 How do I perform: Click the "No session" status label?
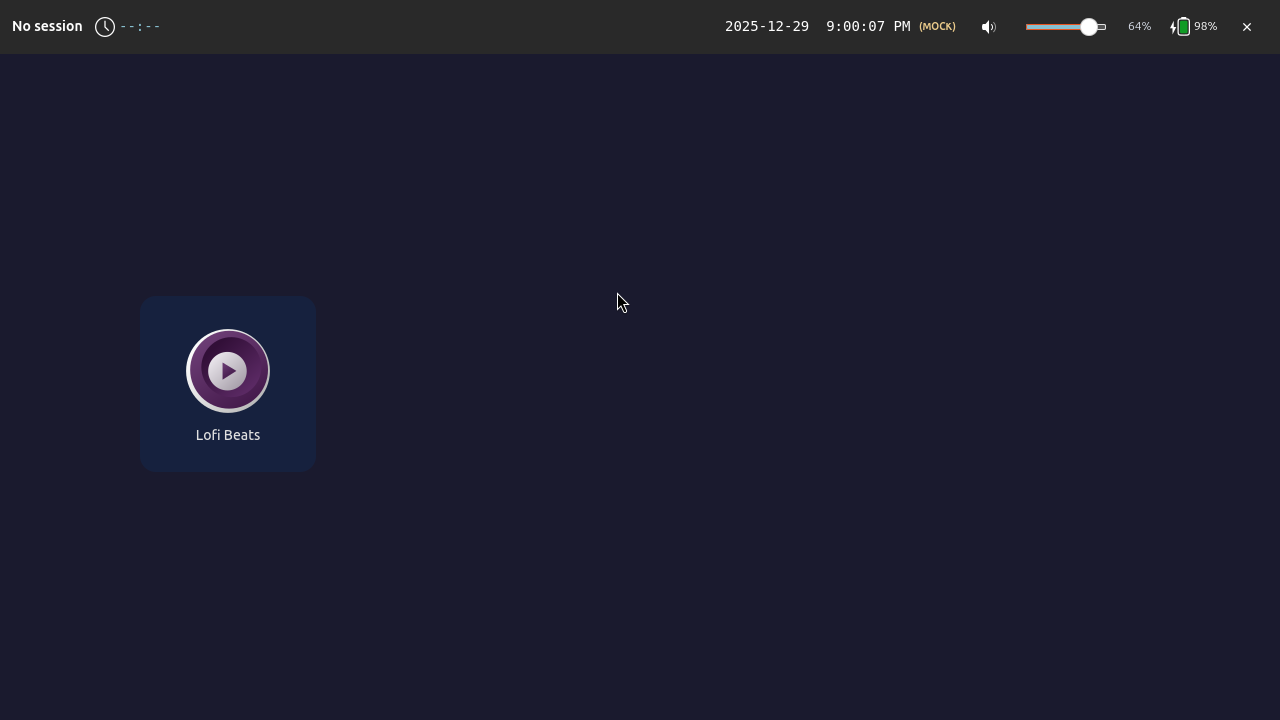47,26
